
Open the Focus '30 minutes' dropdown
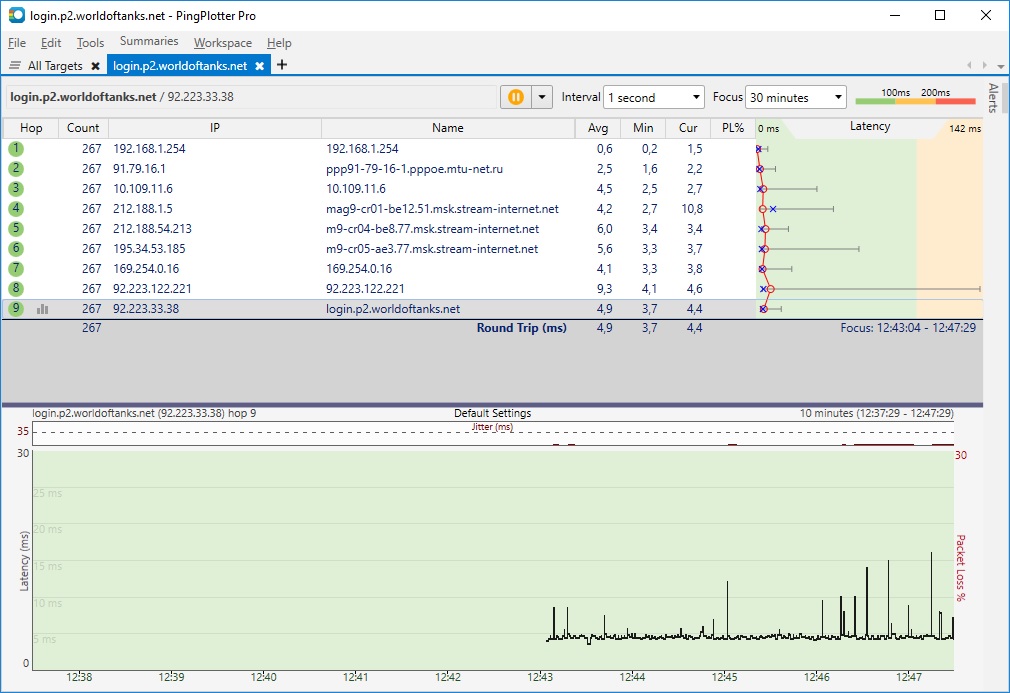pos(795,97)
